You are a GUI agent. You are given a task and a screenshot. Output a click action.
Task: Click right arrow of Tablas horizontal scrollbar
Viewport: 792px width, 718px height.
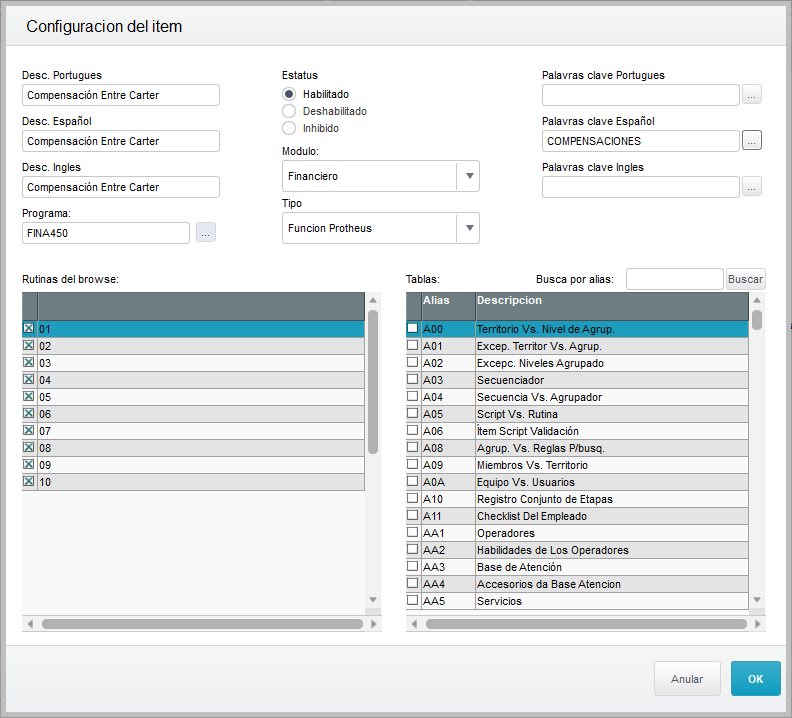(758, 624)
